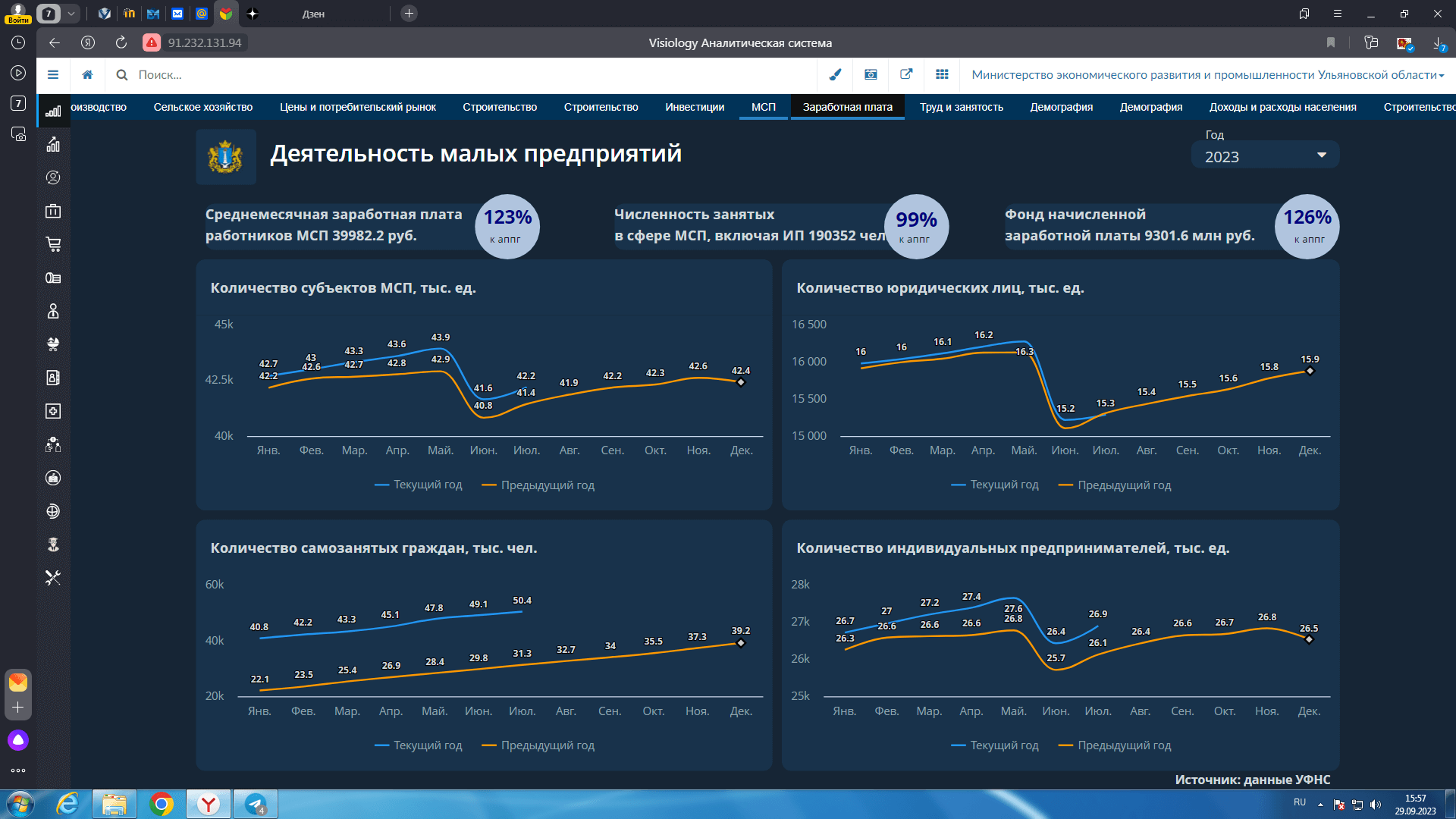This screenshot has width=1456, height=819.
Task: Switch to the МСП tab
Action: point(763,107)
